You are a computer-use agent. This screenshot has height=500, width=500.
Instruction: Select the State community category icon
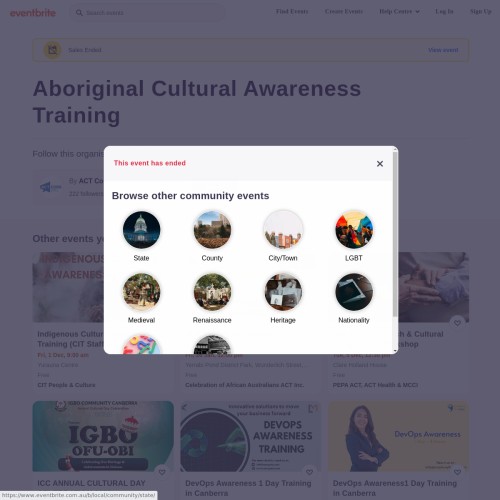coord(141,230)
